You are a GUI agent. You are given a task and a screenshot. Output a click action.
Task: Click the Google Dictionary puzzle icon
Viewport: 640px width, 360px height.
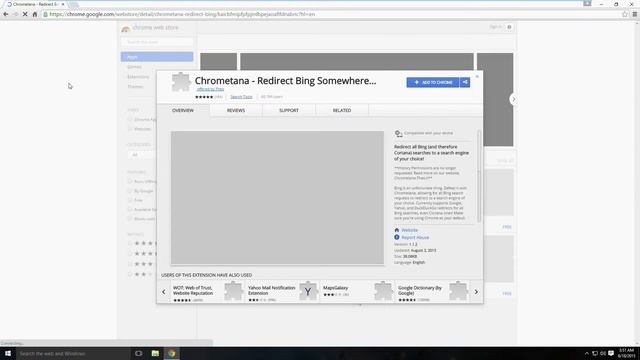tap(458, 291)
